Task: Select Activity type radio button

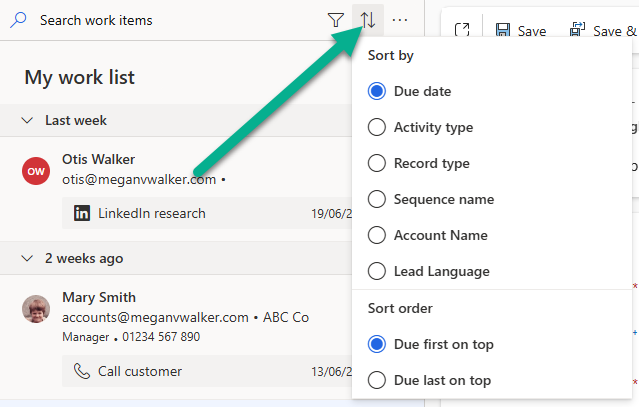Action: coord(377,127)
